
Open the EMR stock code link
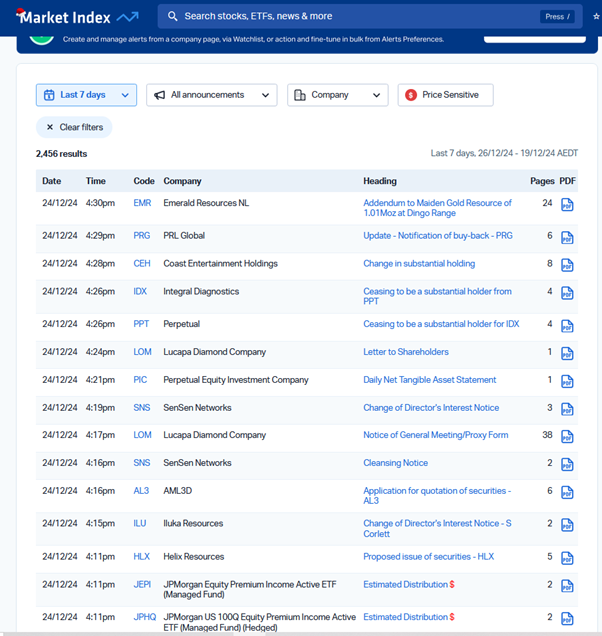click(142, 203)
